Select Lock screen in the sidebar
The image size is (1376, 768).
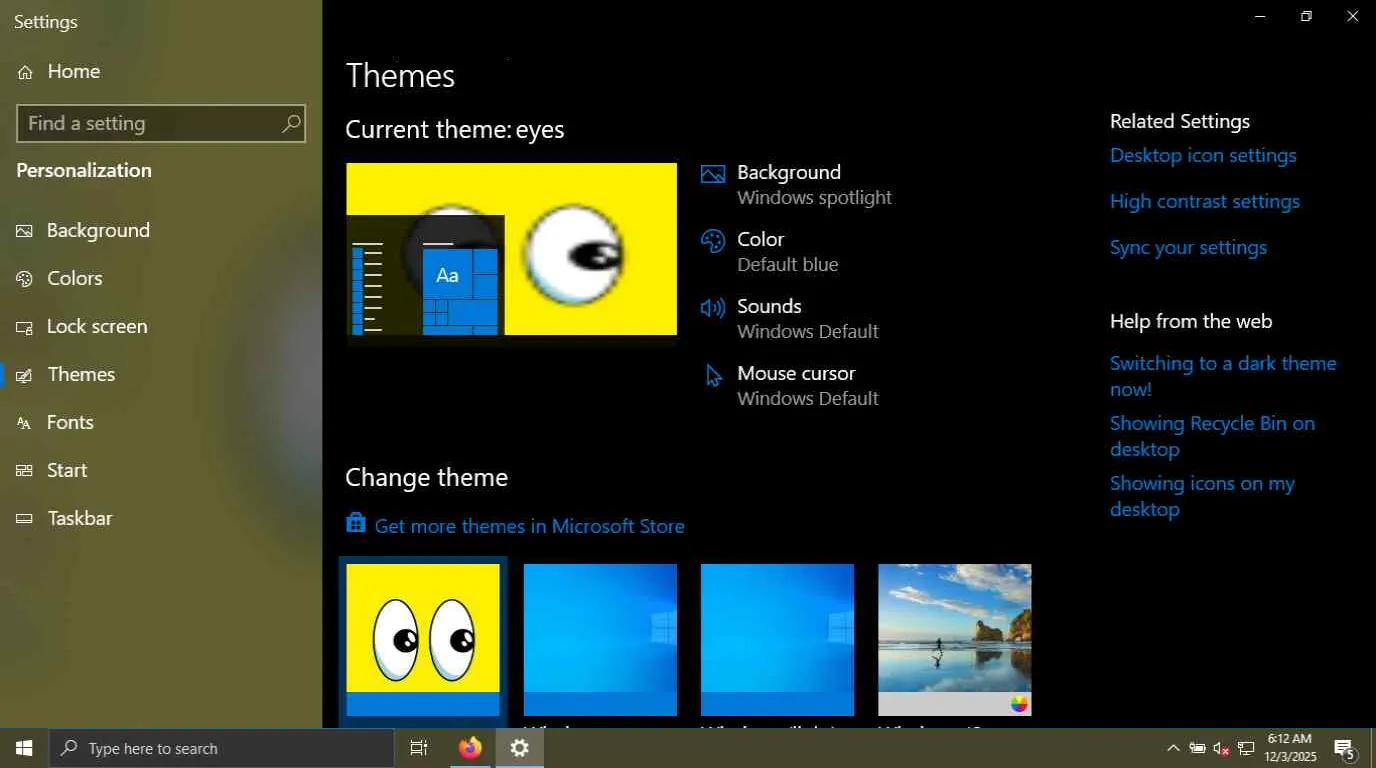point(97,326)
